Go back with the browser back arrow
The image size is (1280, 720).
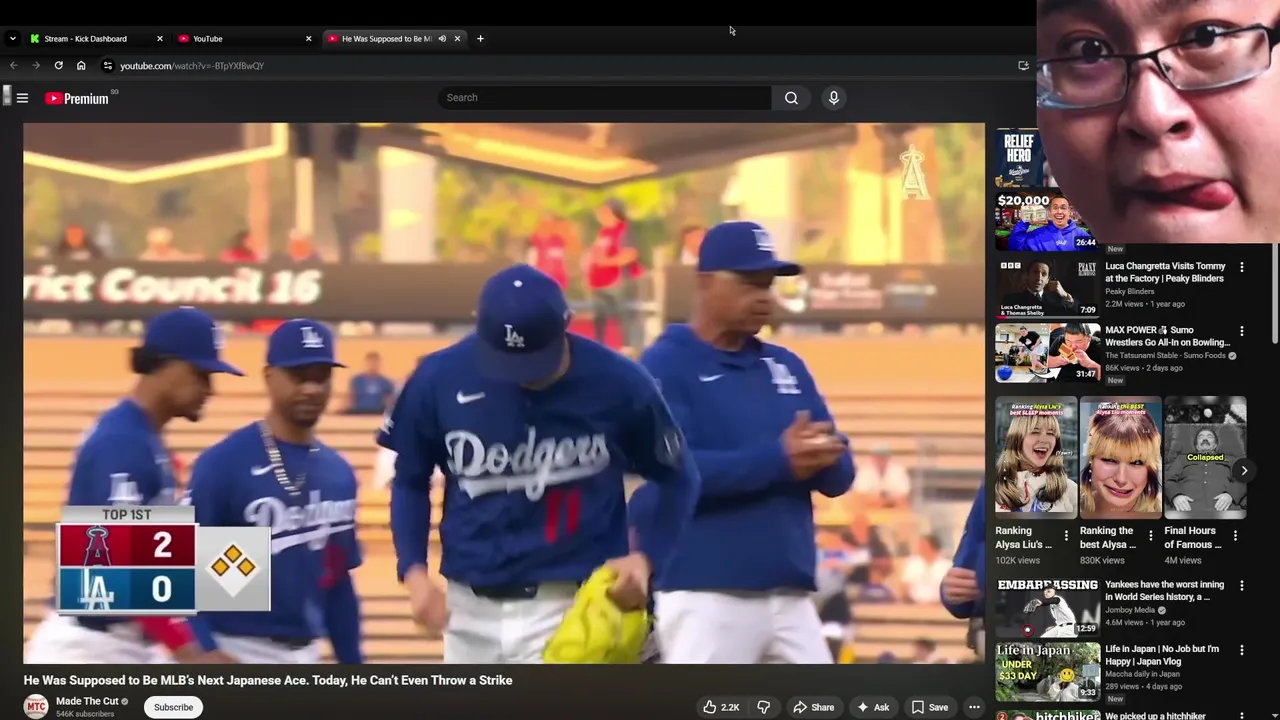tap(14, 66)
